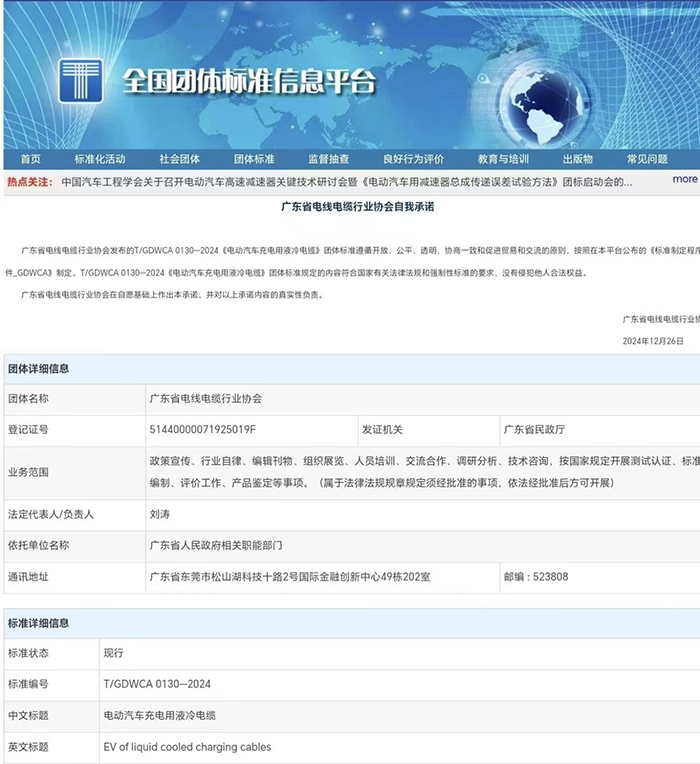
Task: Open 良好行为评价 from the nav bar
Action: 413,159
